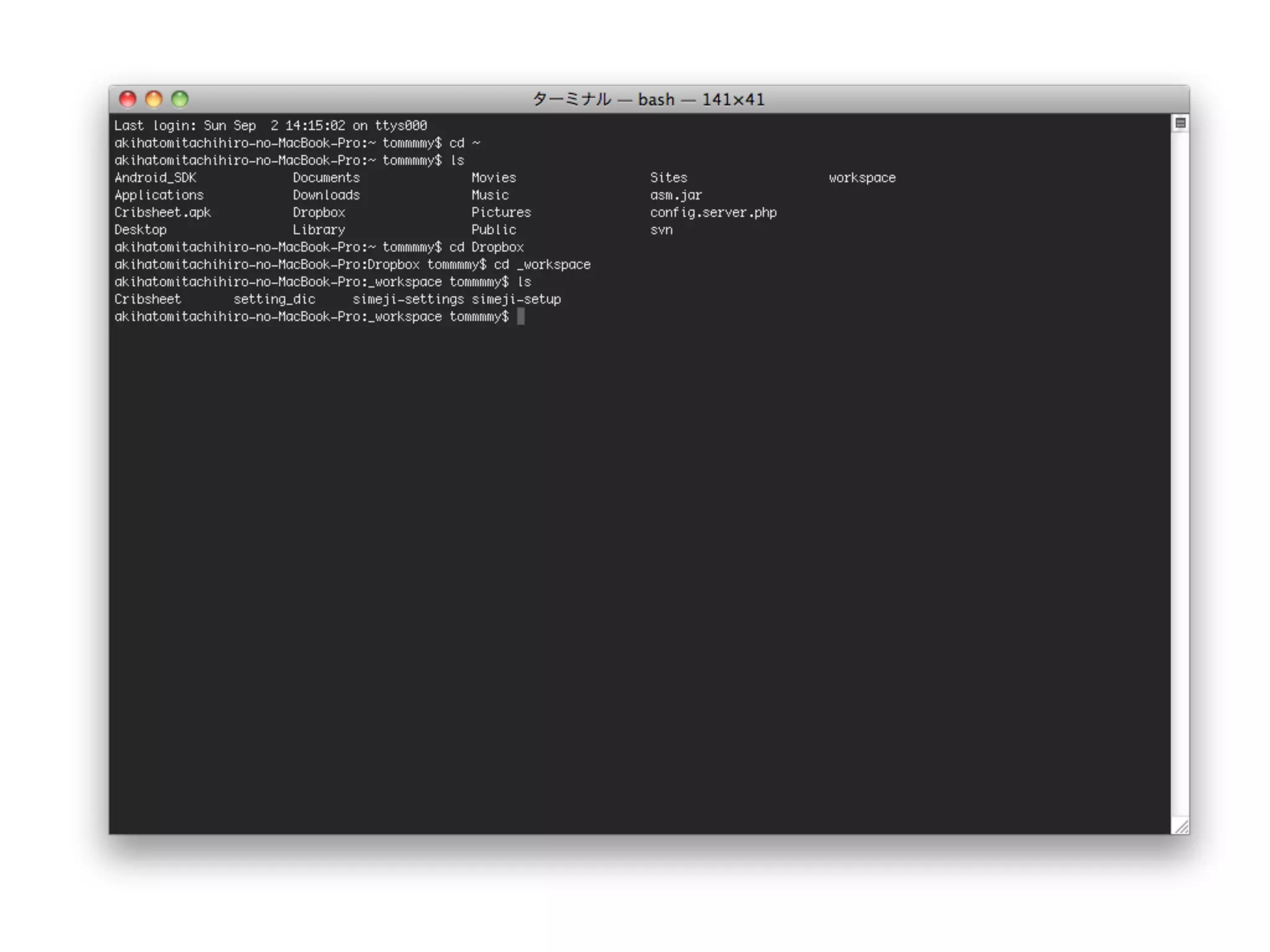The height and width of the screenshot is (952, 1270).
Task: Click the gray block cursor at prompt
Action: tap(521, 317)
